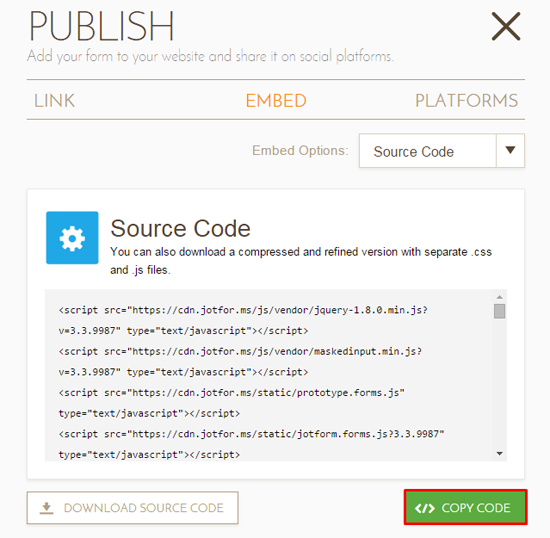Viewport: 550px width, 538px height.
Task: Click the Source Code heading text
Action: pyautogui.click(x=180, y=229)
